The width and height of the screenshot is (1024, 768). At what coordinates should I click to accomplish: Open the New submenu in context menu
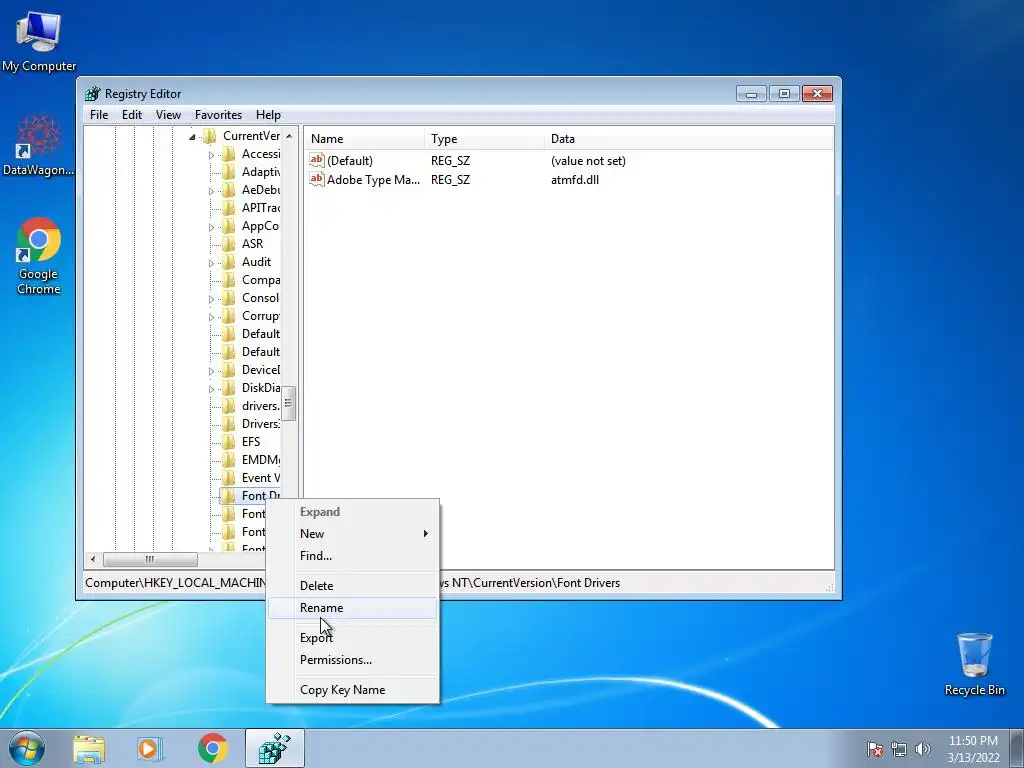[x=352, y=534]
